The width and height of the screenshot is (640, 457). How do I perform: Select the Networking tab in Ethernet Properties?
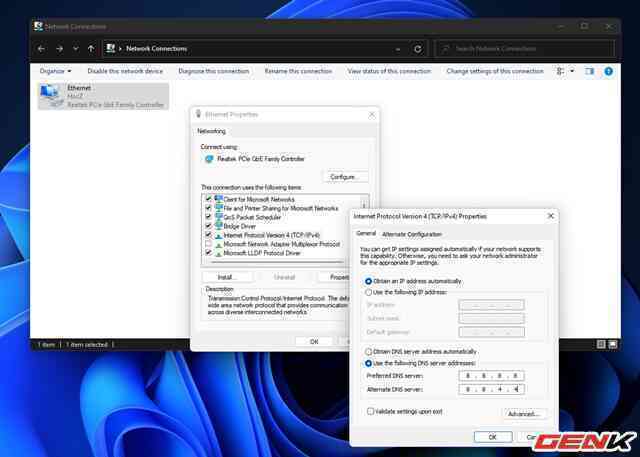pyautogui.click(x=211, y=131)
